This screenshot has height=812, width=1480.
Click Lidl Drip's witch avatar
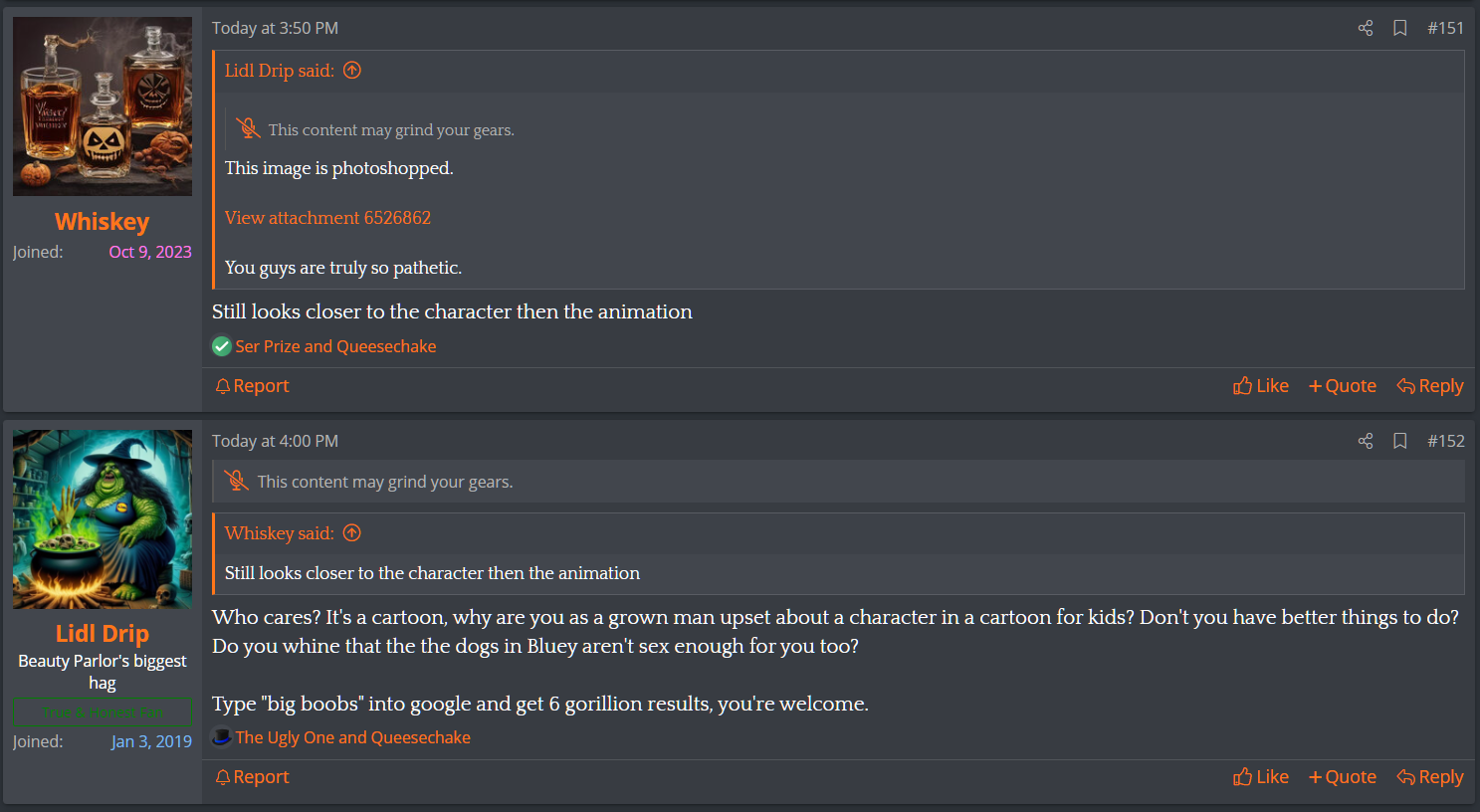point(103,519)
